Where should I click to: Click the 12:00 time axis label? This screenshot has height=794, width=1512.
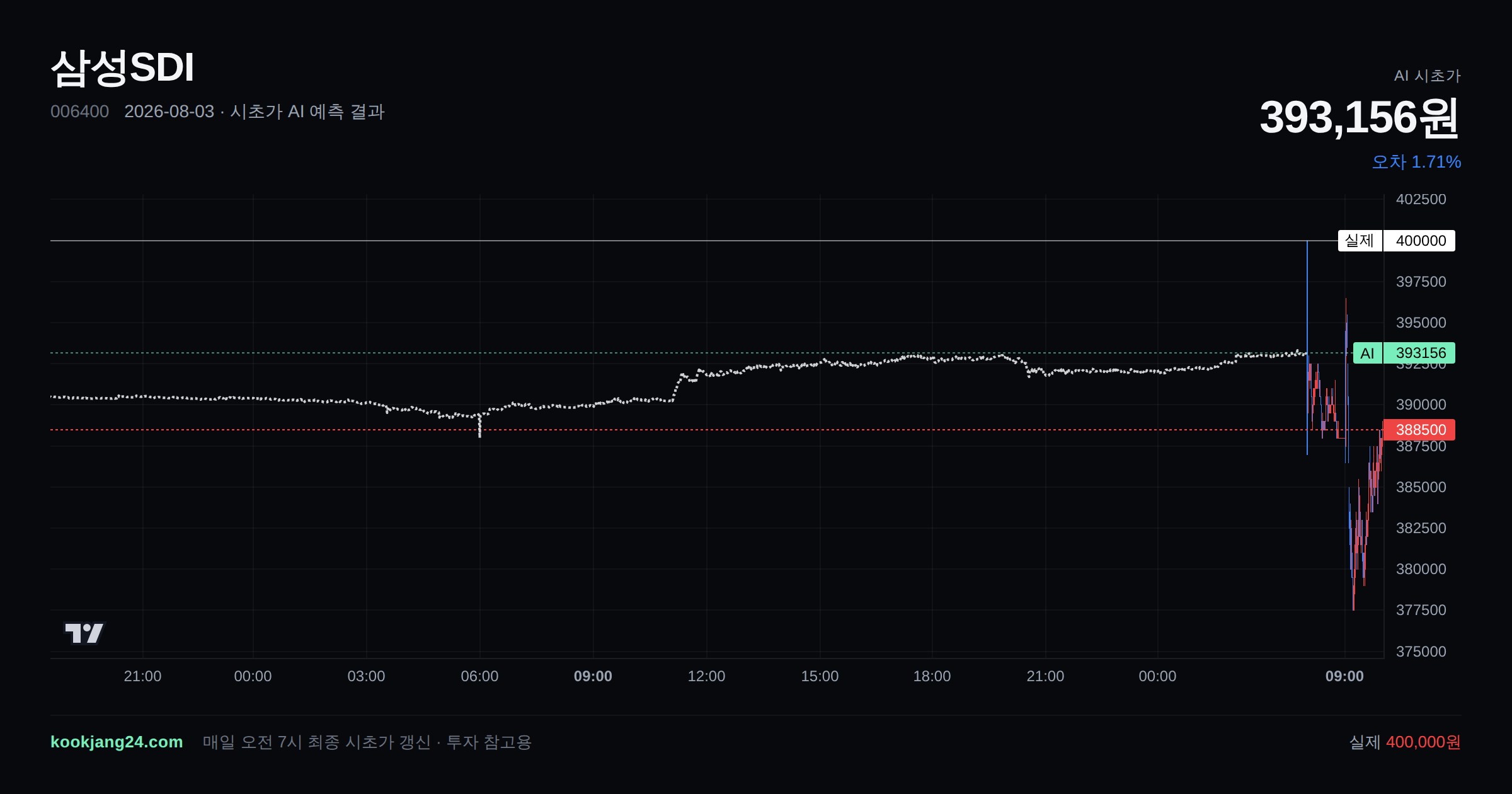click(x=706, y=676)
